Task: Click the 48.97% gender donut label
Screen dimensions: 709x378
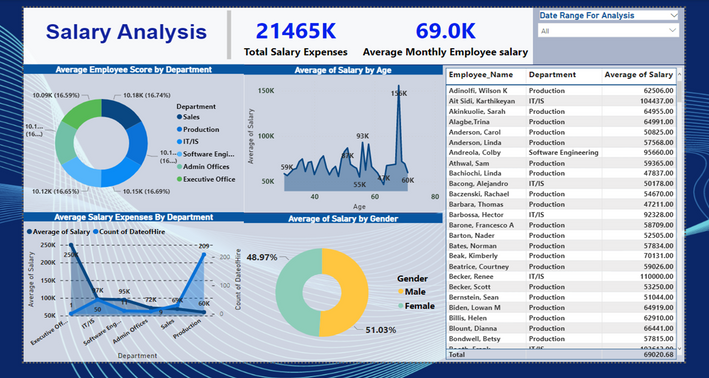Action: pos(261,257)
